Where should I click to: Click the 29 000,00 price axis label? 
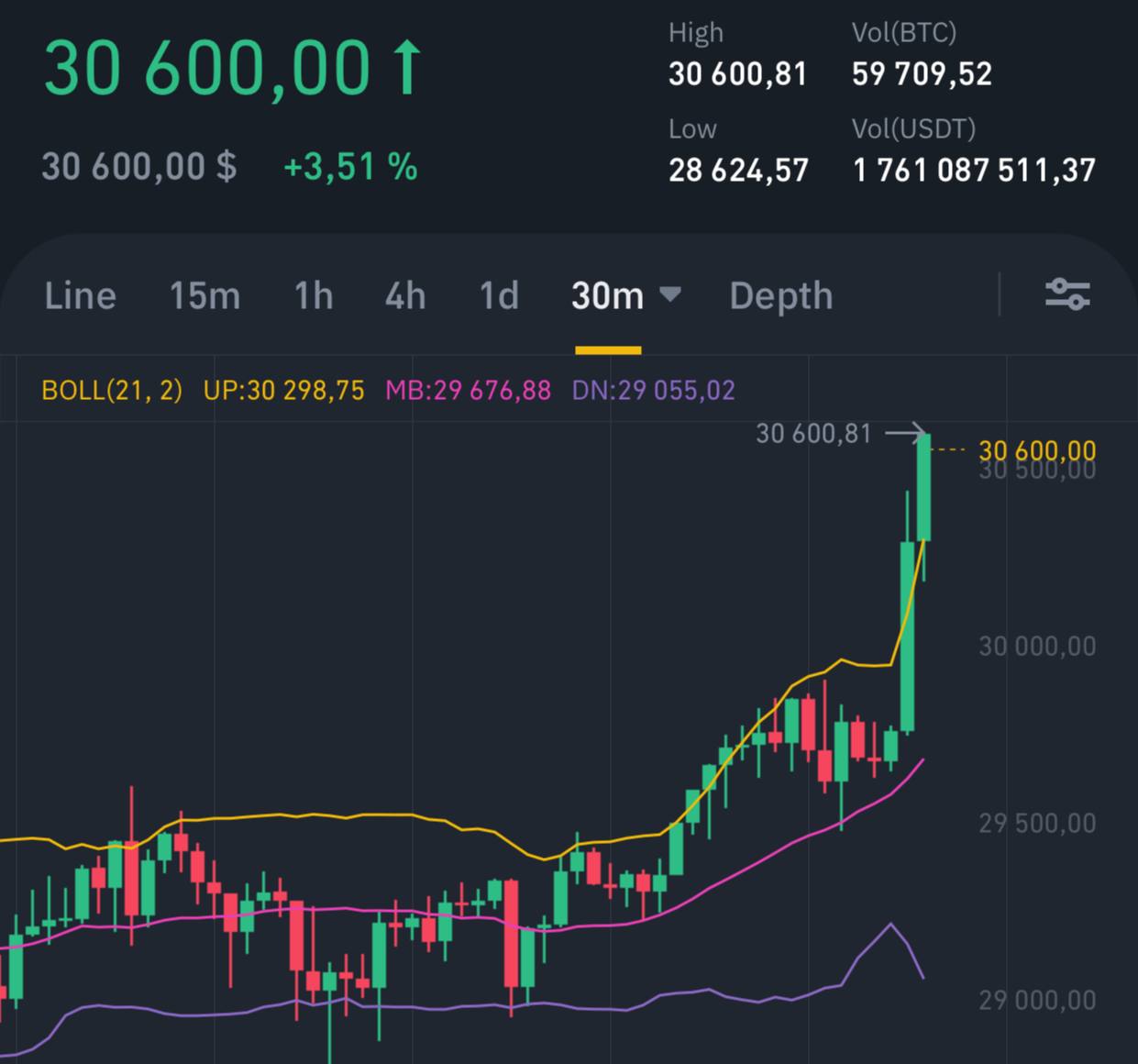point(1036,1000)
